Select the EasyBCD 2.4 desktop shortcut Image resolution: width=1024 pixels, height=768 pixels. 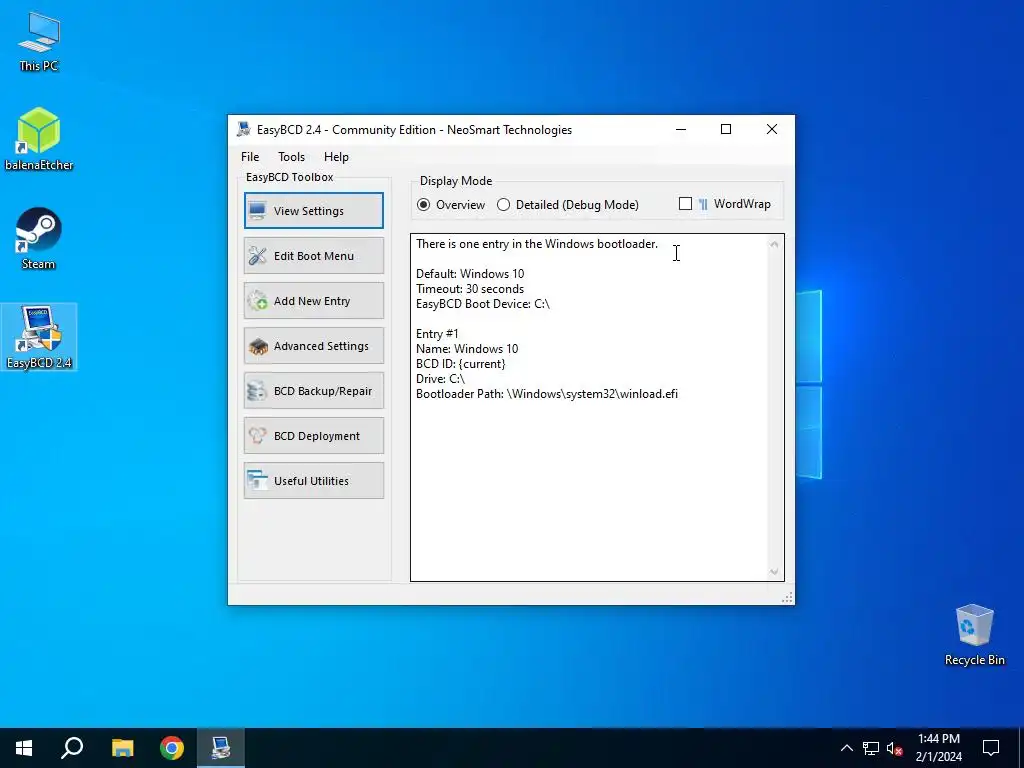coord(39,337)
